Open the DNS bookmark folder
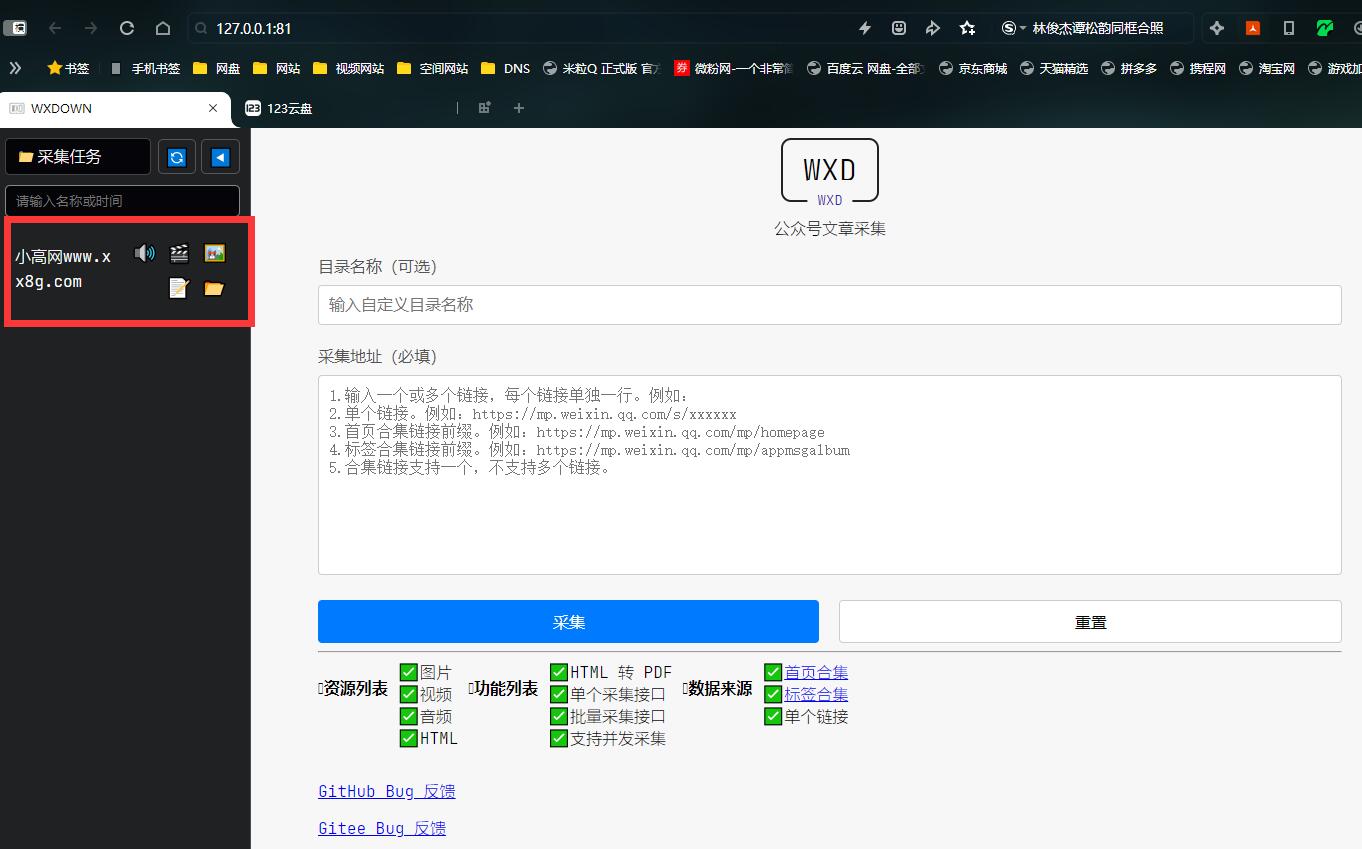The image size is (1362, 849). coord(506,68)
